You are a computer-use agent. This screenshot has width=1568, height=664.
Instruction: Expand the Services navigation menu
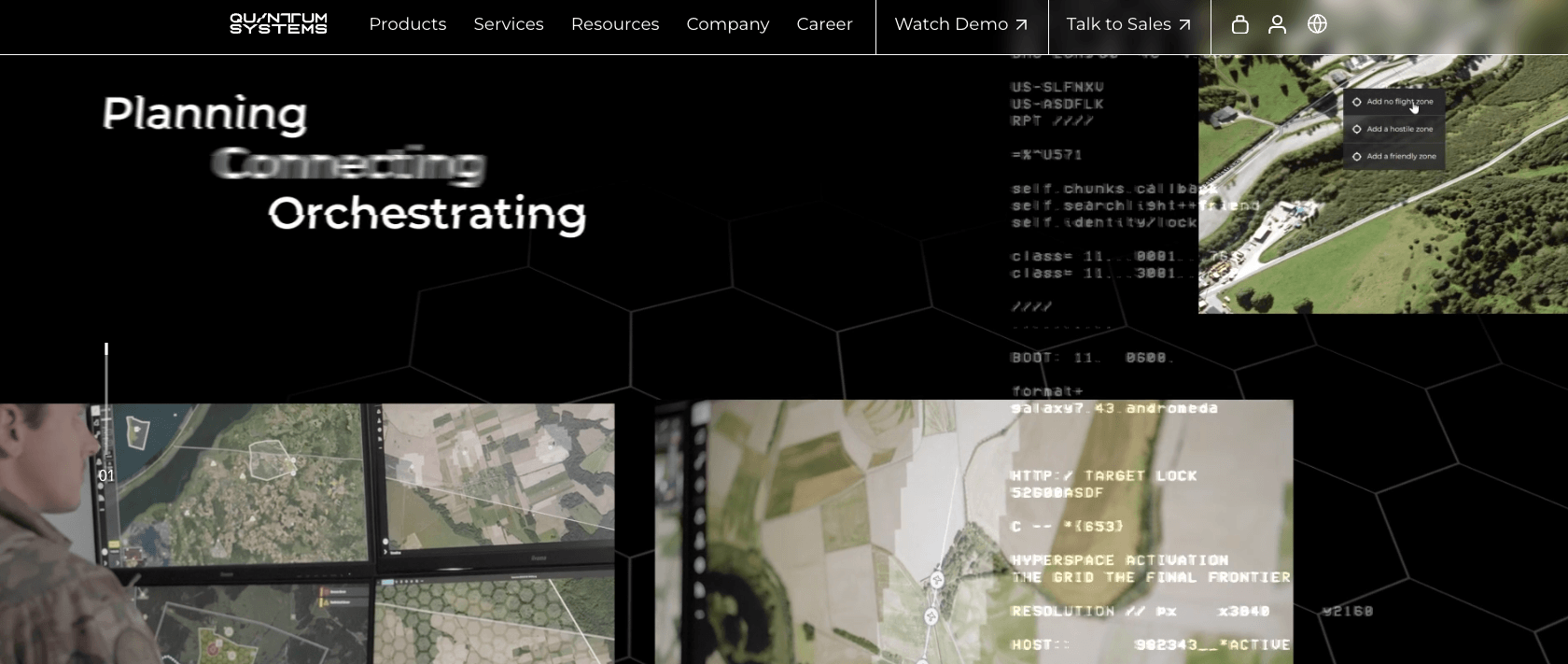point(508,24)
